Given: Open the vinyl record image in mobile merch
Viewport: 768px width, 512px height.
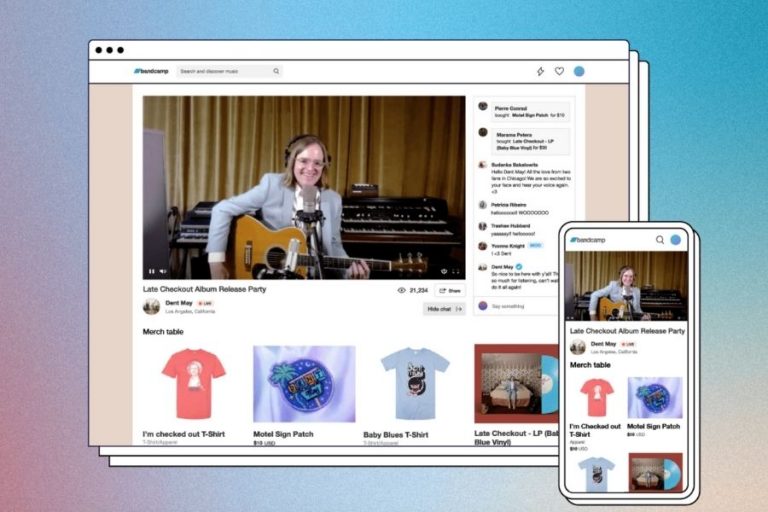Looking at the screenshot, I should coord(655,472).
